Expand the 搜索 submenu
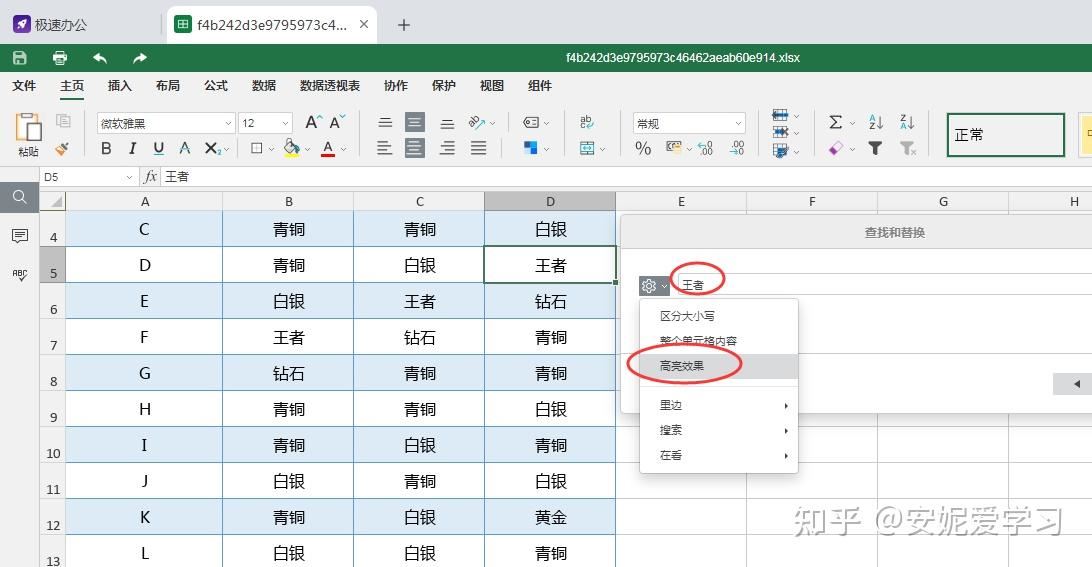 click(x=719, y=430)
